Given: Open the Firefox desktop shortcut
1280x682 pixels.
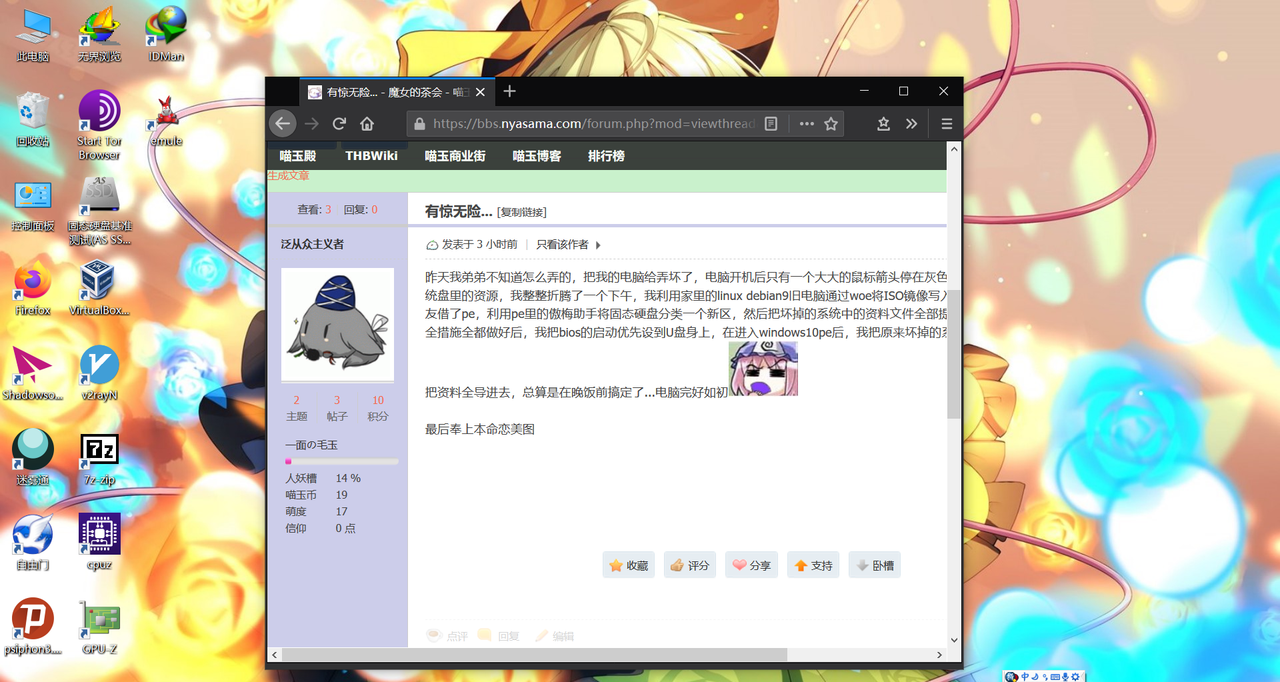Looking at the screenshot, I should (x=33, y=289).
